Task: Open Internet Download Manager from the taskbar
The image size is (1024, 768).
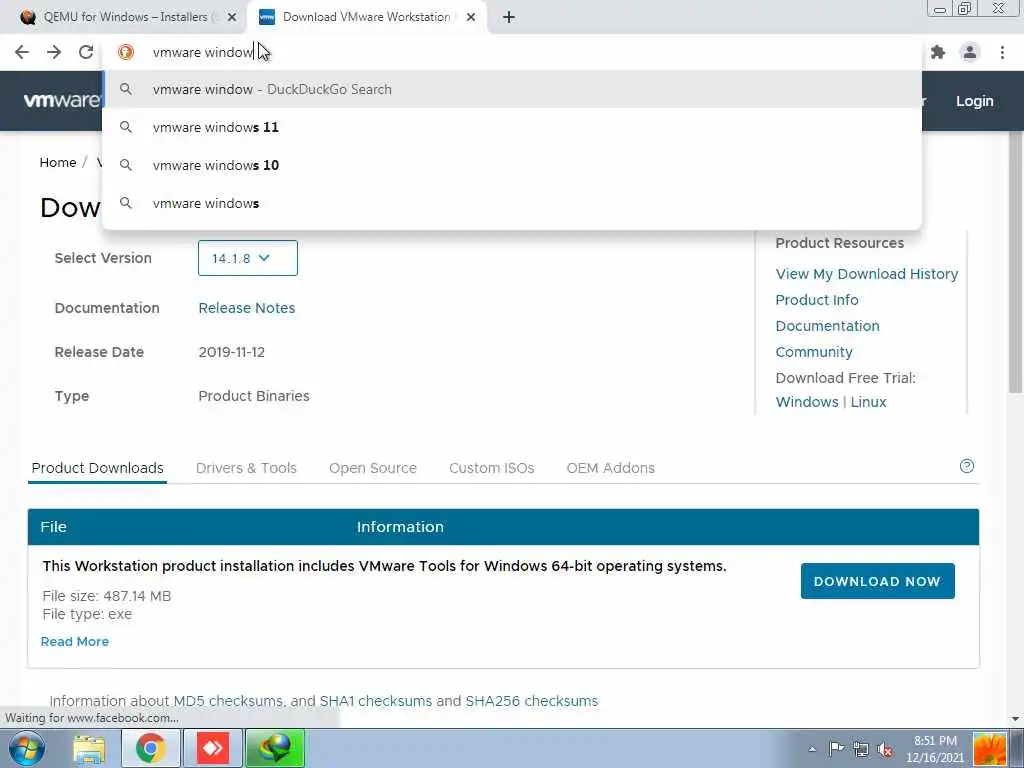Action: tap(275, 748)
